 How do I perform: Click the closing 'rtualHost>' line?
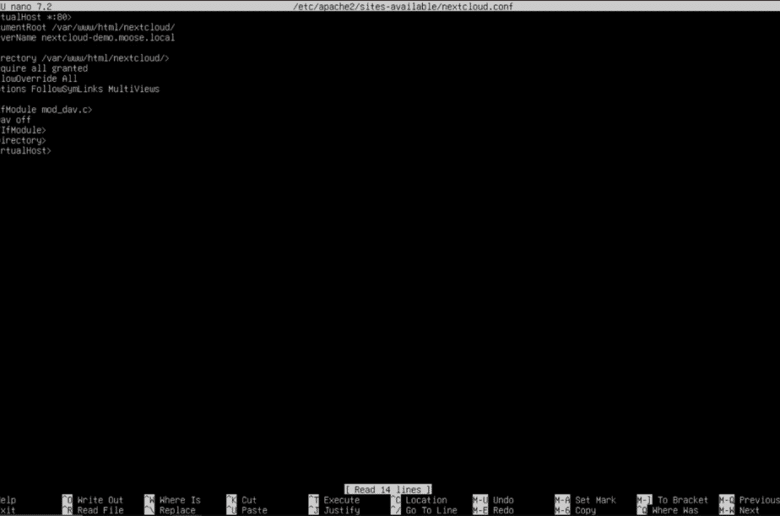point(25,151)
